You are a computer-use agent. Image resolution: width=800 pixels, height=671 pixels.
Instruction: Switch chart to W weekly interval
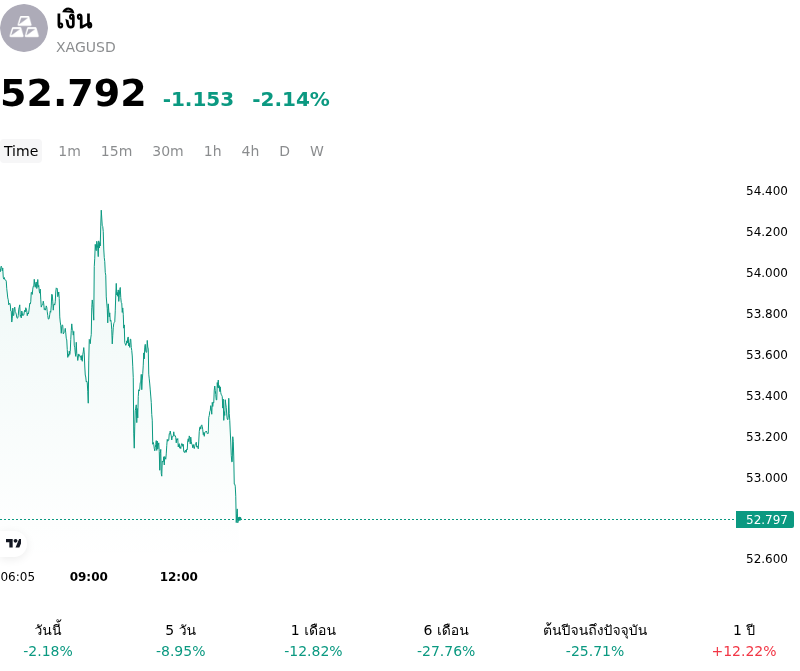(x=317, y=151)
